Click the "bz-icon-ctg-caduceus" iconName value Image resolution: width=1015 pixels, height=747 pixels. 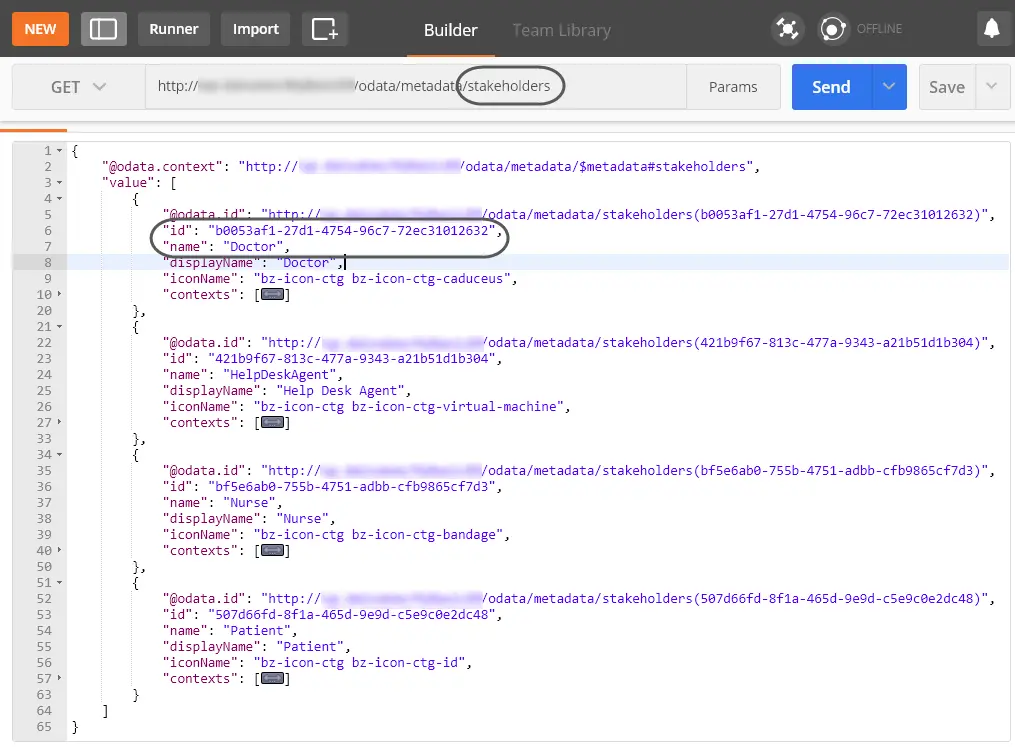382,279
